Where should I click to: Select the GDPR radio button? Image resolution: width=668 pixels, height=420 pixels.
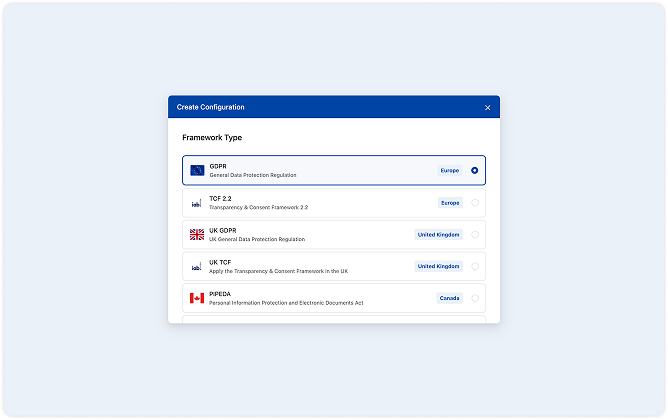click(x=474, y=170)
